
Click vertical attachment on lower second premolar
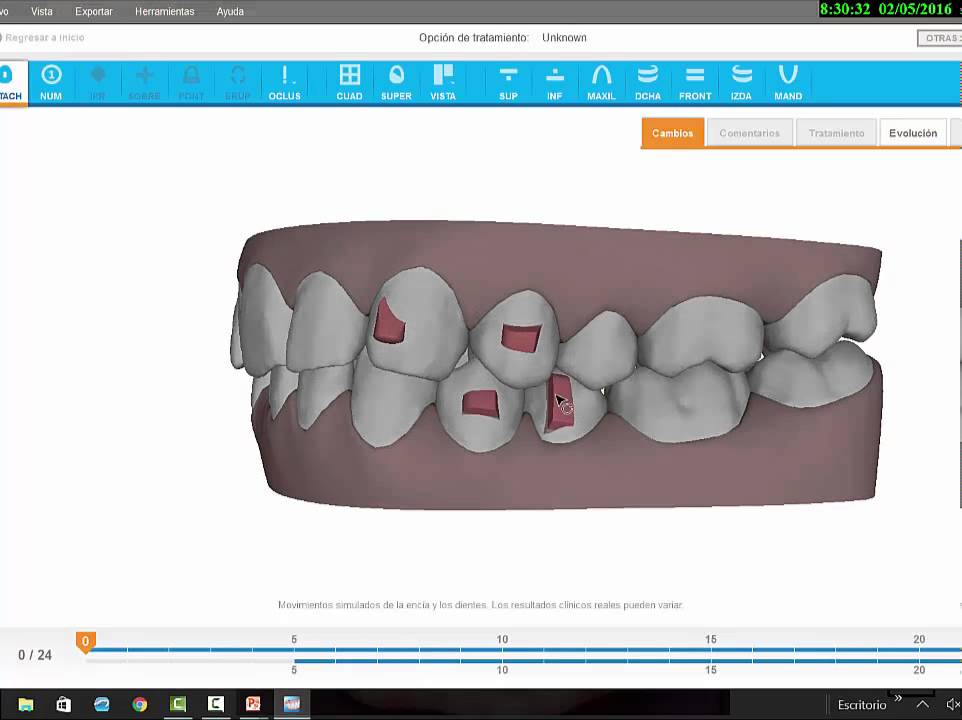(559, 403)
